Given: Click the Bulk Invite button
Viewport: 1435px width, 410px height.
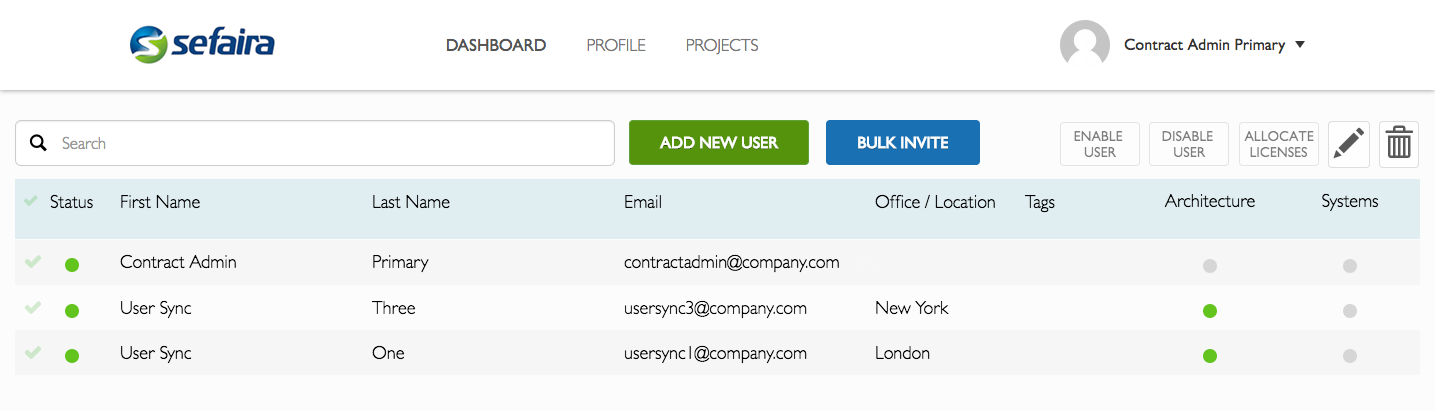Looking at the screenshot, I should click(x=903, y=143).
